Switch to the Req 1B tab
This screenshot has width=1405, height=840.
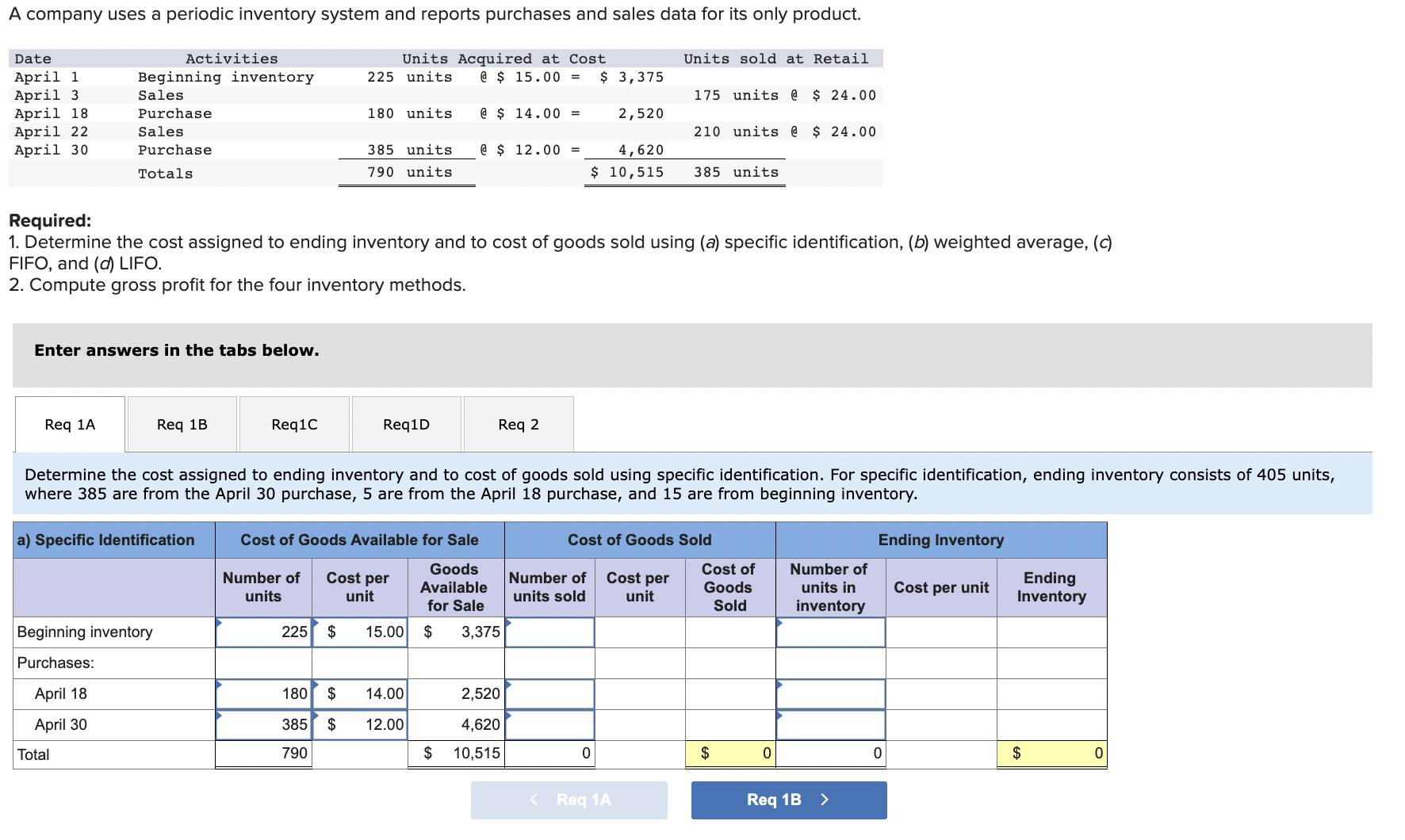click(x=181, y=425)
